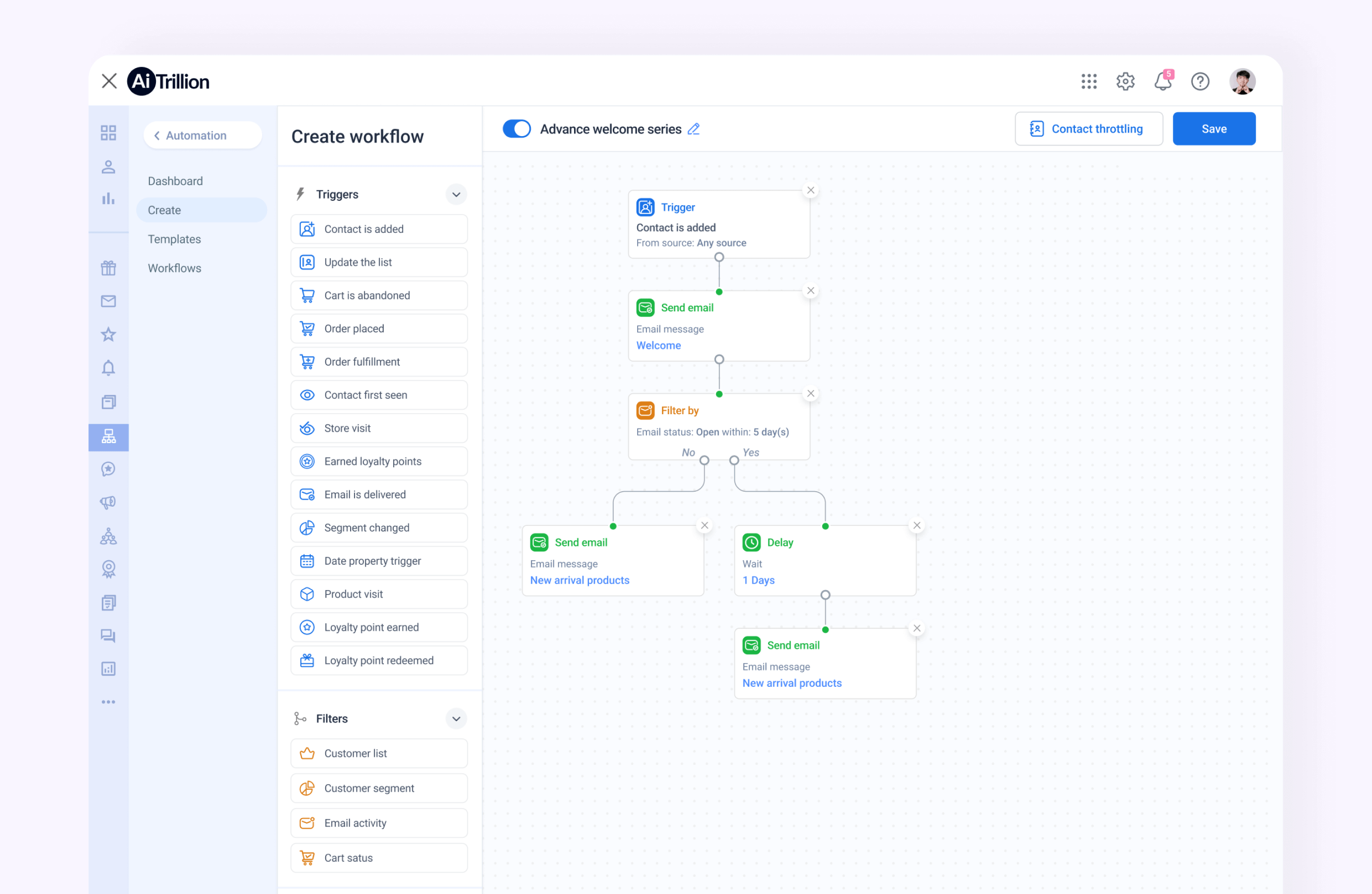Toggle the Advance welcome series workflow switch
Viewport: 1372px width, 894px height.
[516, 129]
